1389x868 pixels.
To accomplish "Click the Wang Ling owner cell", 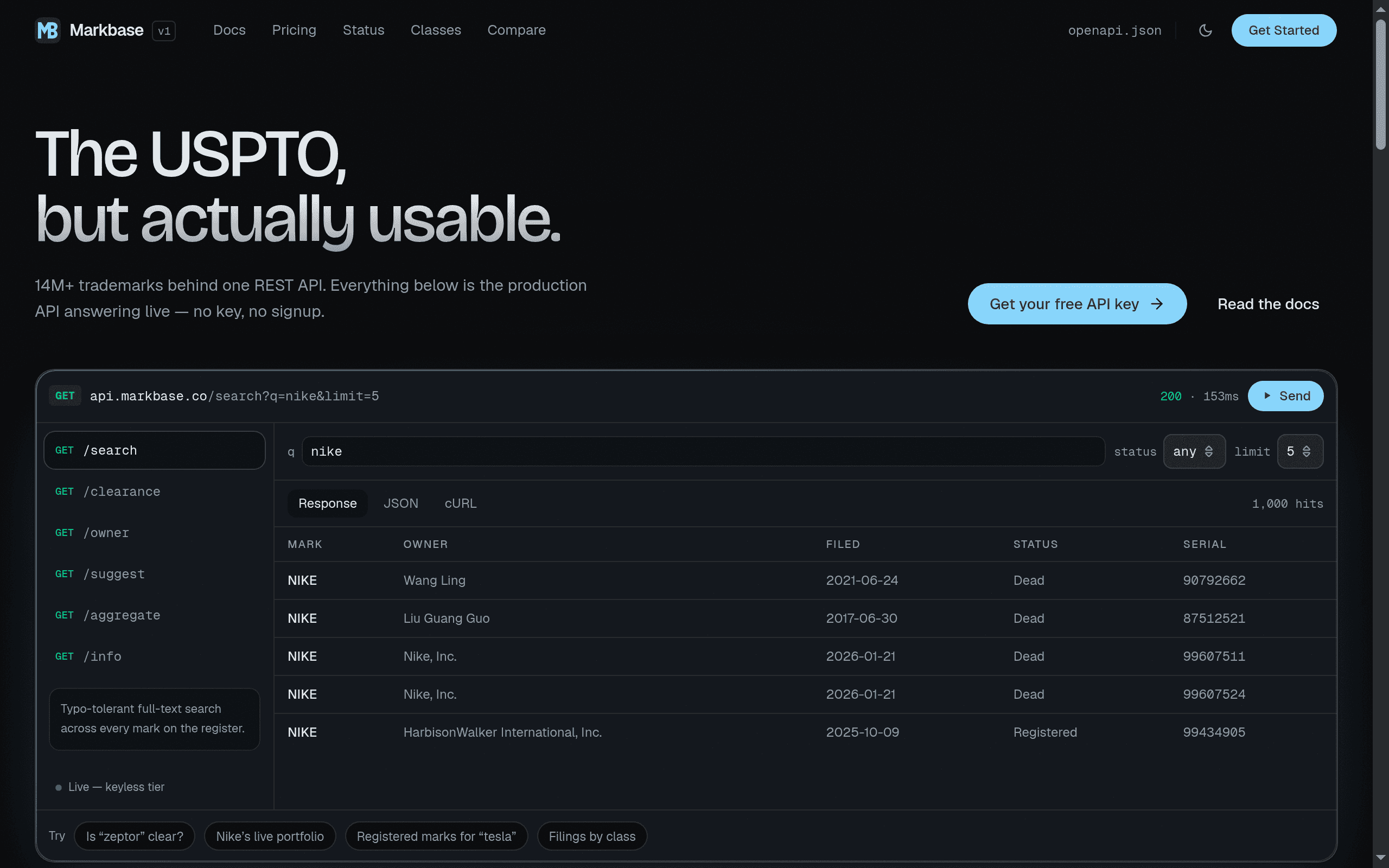I will (x=435, y=580).
